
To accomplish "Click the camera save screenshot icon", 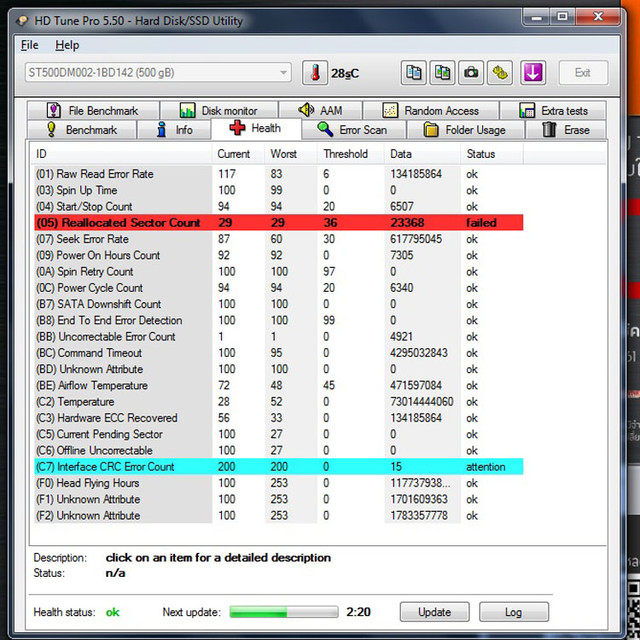I will tap(471, 73).
